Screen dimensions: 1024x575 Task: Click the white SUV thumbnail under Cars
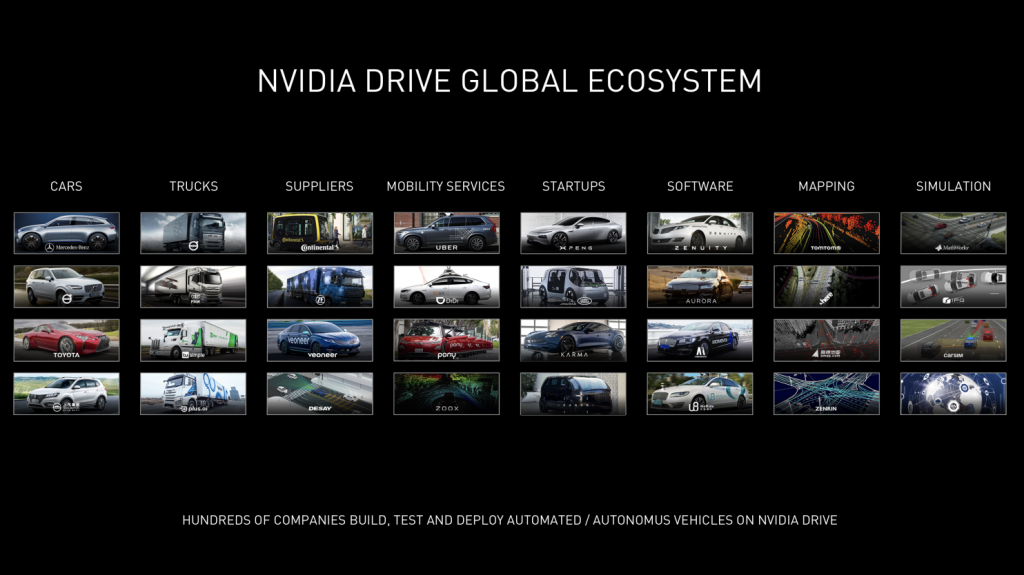pos(67,393)
